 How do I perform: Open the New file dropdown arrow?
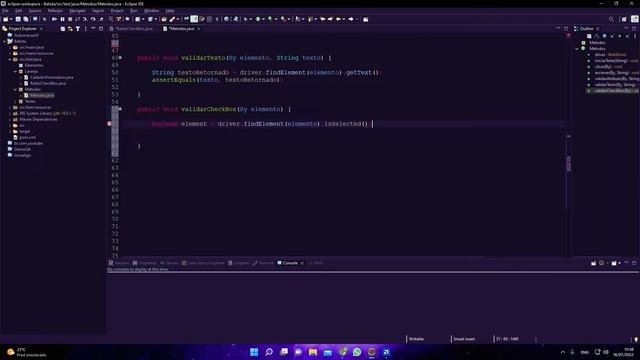(x=11, y=19)
